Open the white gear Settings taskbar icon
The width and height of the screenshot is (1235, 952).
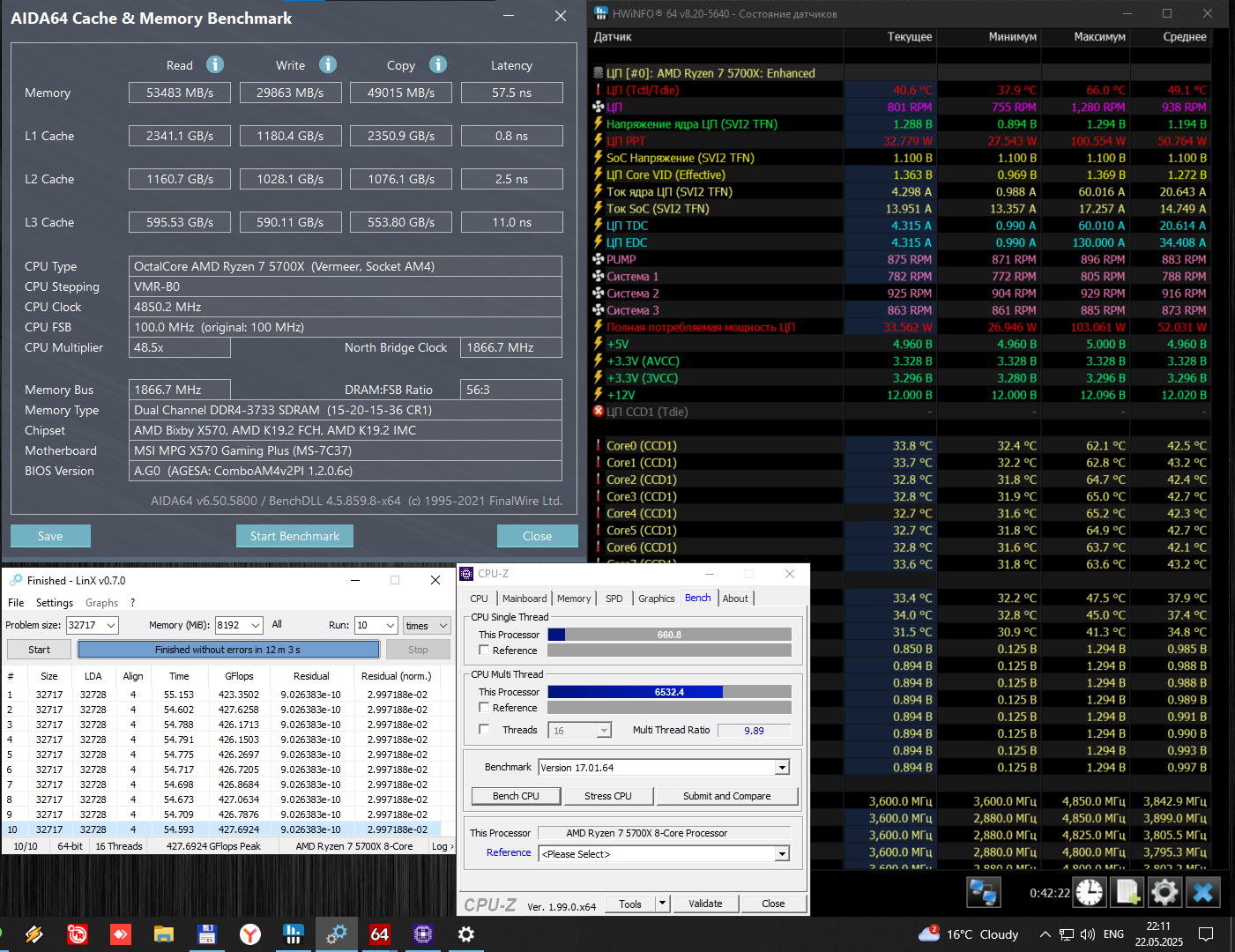[x=466, y=934]
